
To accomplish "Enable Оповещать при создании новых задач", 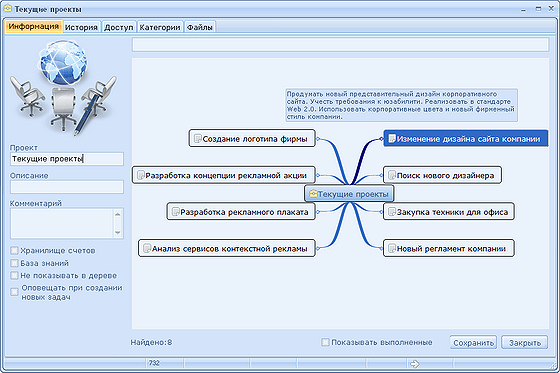I will pos(14,292).
